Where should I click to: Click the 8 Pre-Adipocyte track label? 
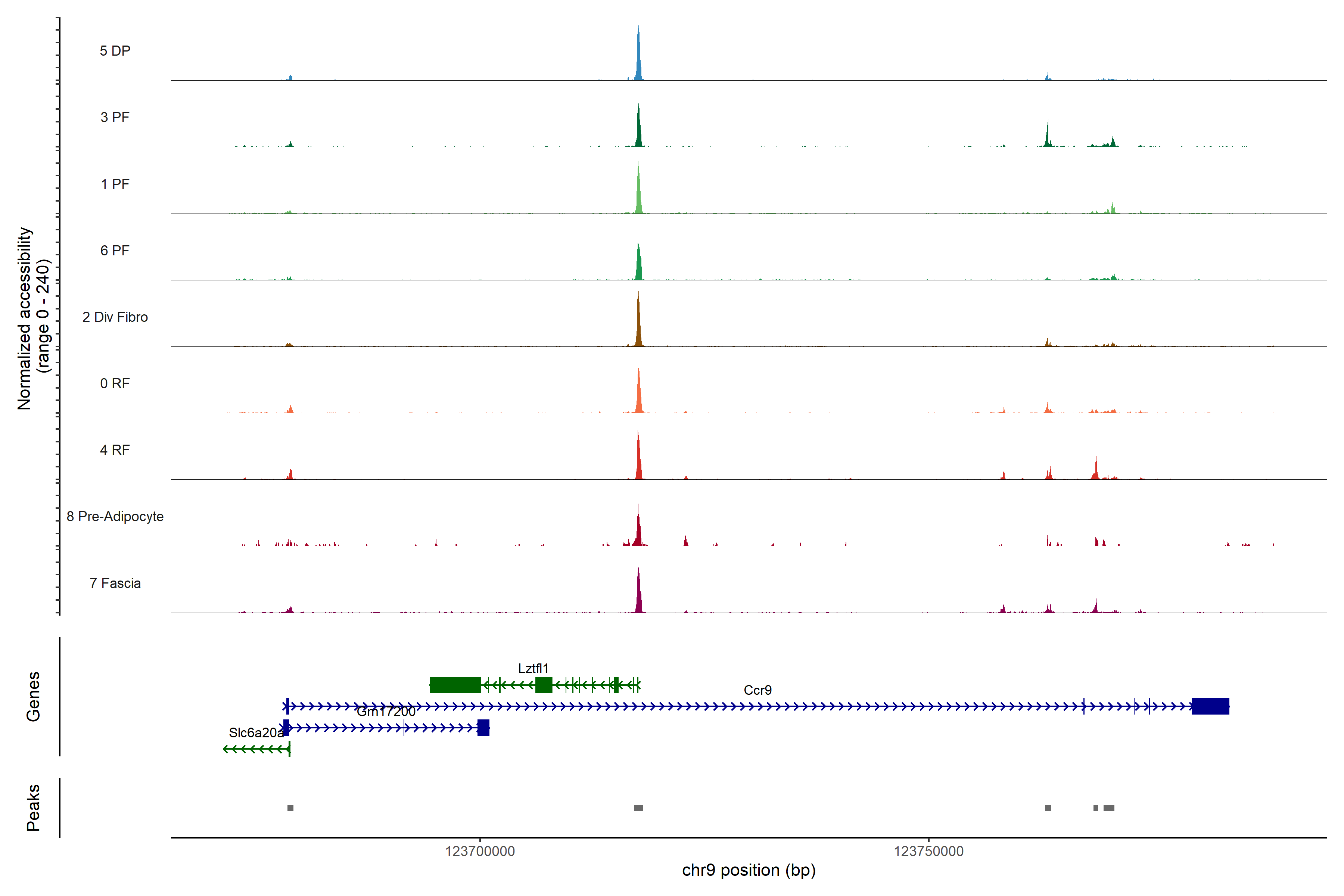tap(115, 517)
